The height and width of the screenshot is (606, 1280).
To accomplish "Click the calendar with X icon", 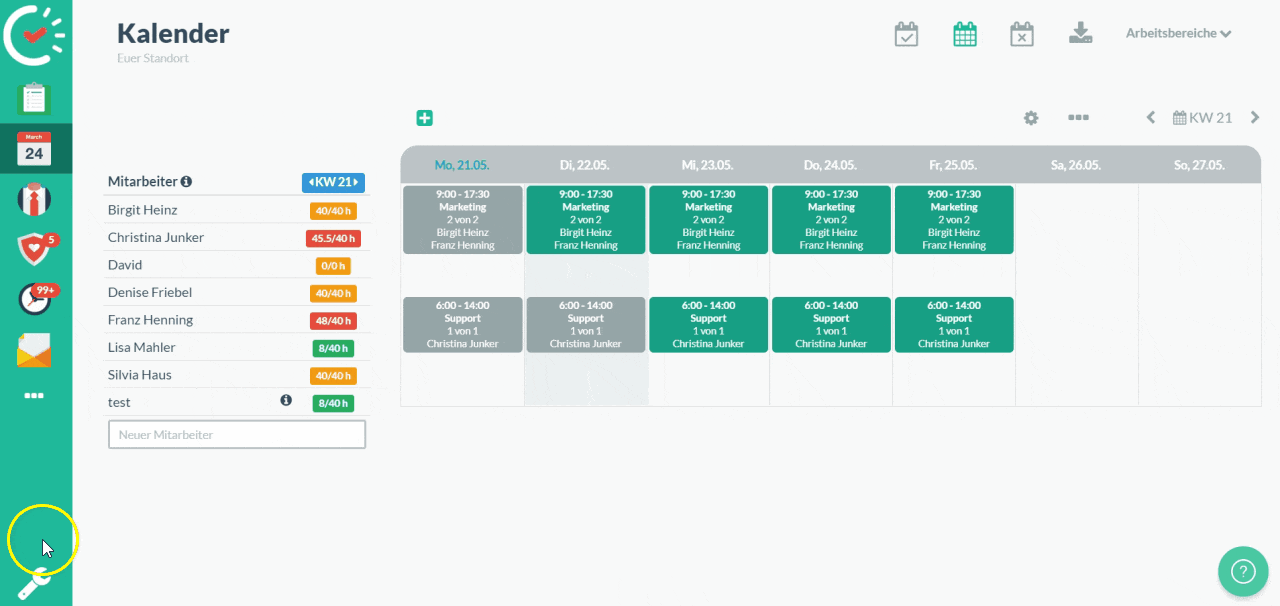I will 1021,34.
